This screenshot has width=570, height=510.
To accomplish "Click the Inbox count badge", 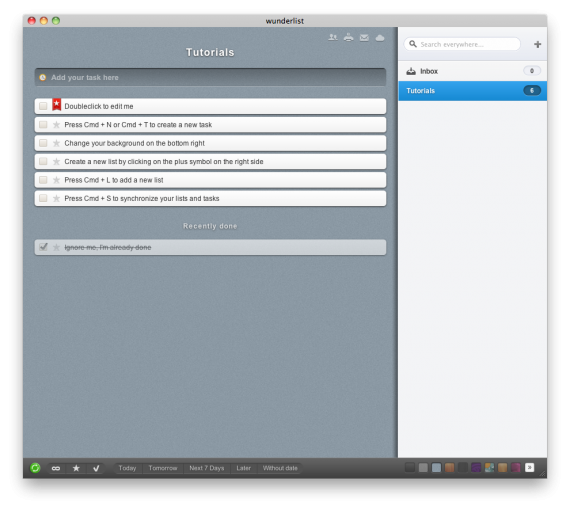I will (x=532, y=71).
